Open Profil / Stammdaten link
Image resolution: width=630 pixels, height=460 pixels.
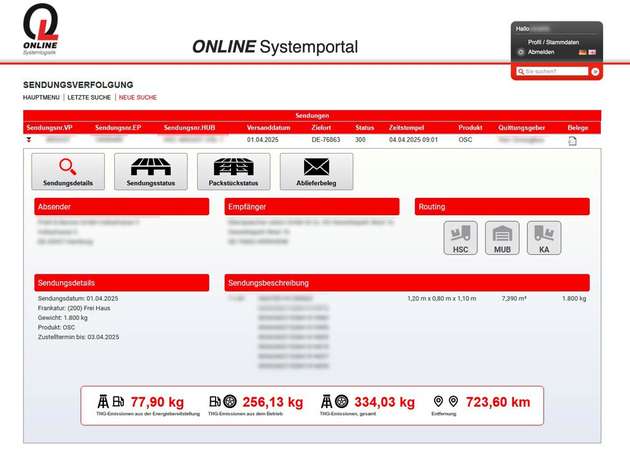(x=553, y=42)
